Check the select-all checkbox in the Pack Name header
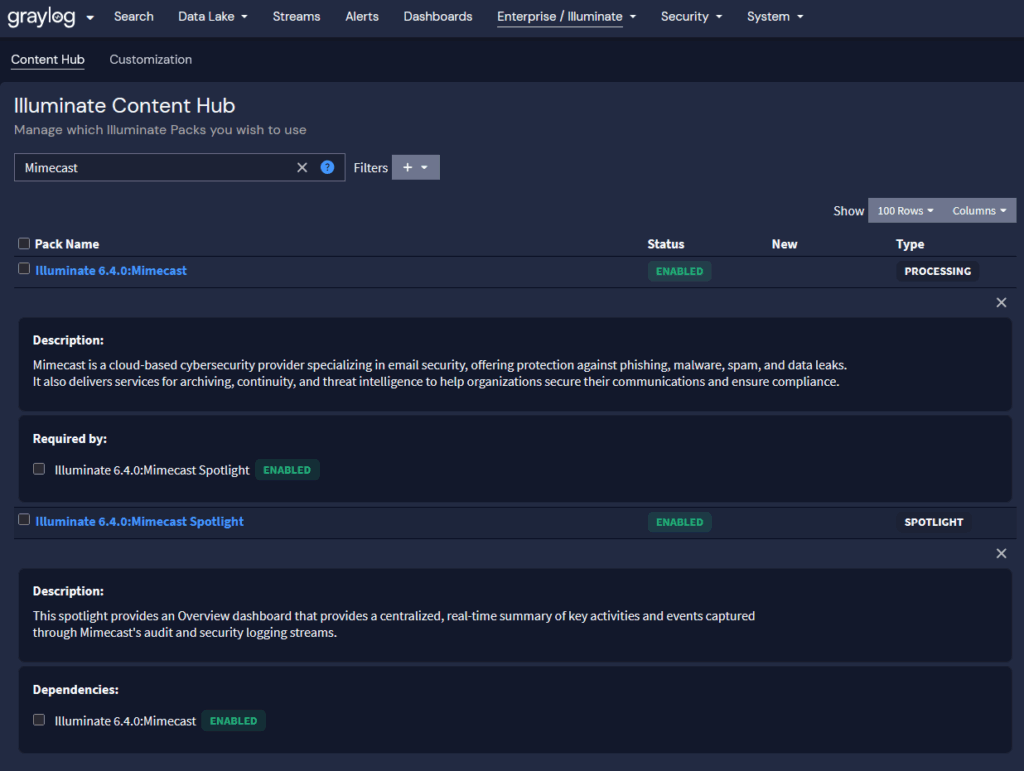 click(25, 243)
